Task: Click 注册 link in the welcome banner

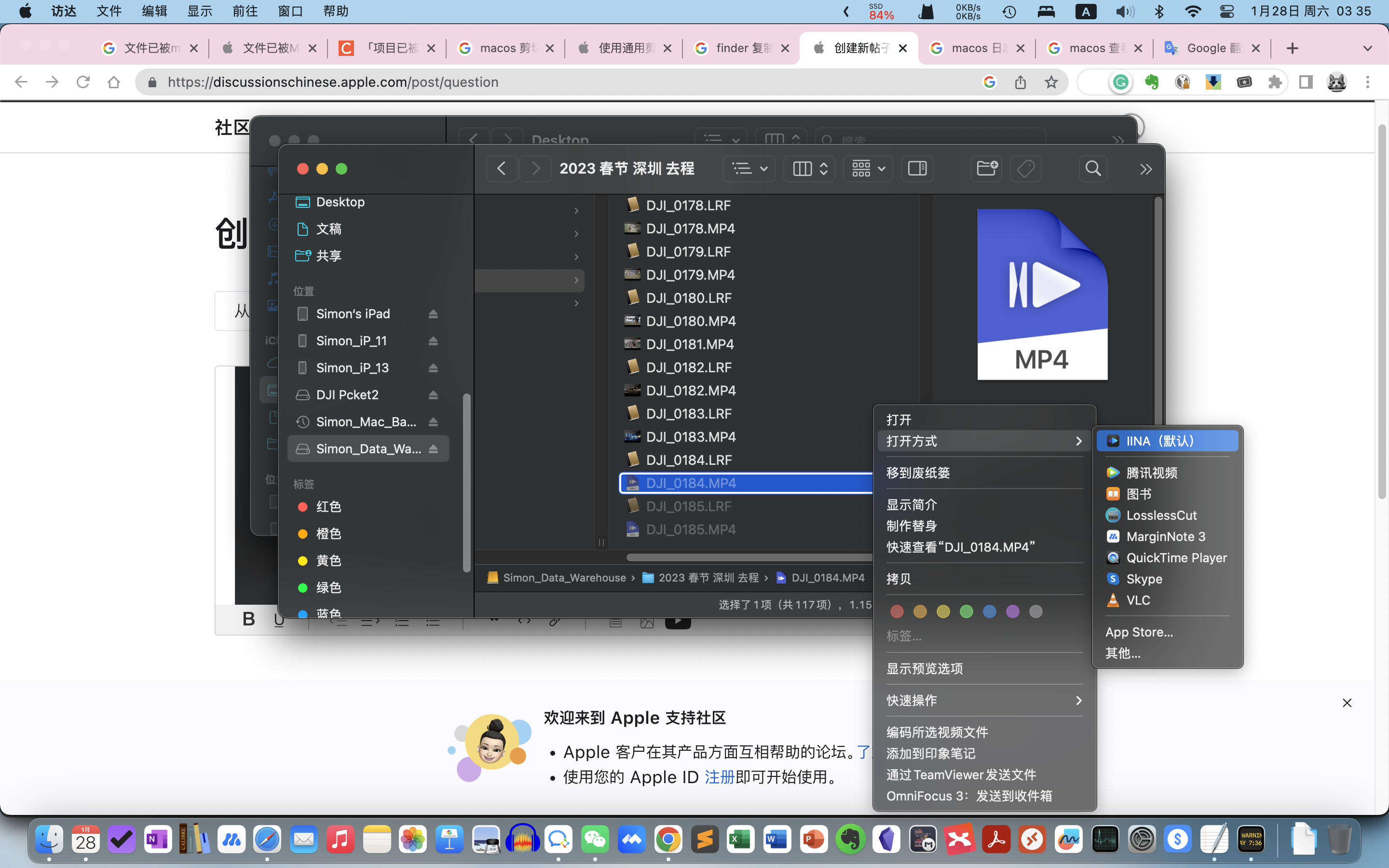Action: point(719,777)
